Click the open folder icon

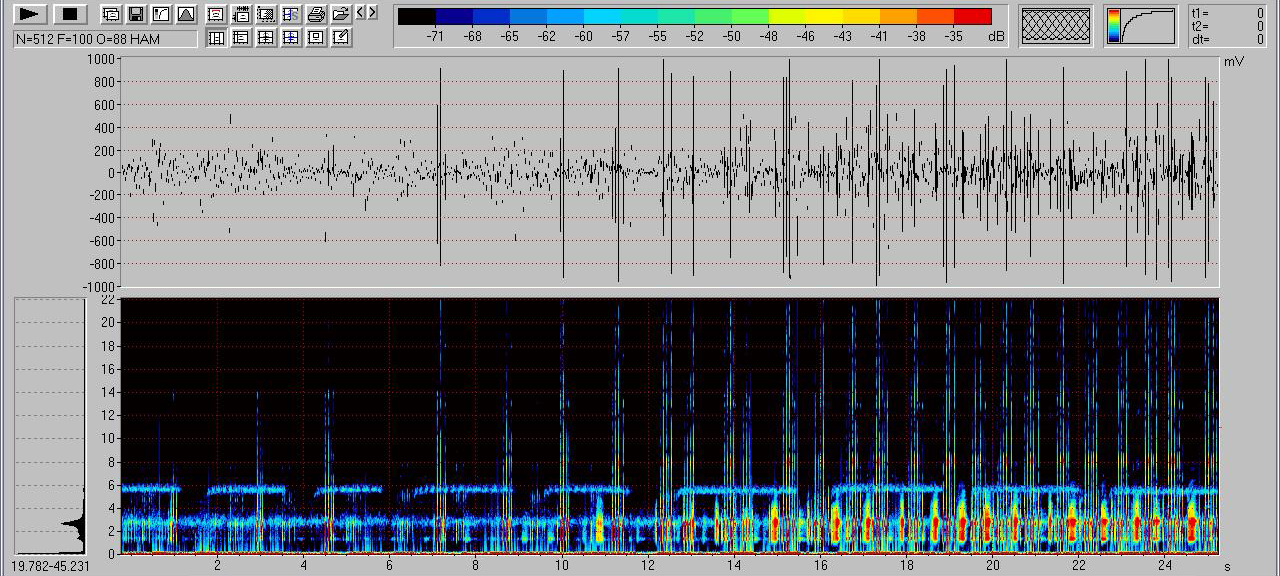[x=341, y=14]
